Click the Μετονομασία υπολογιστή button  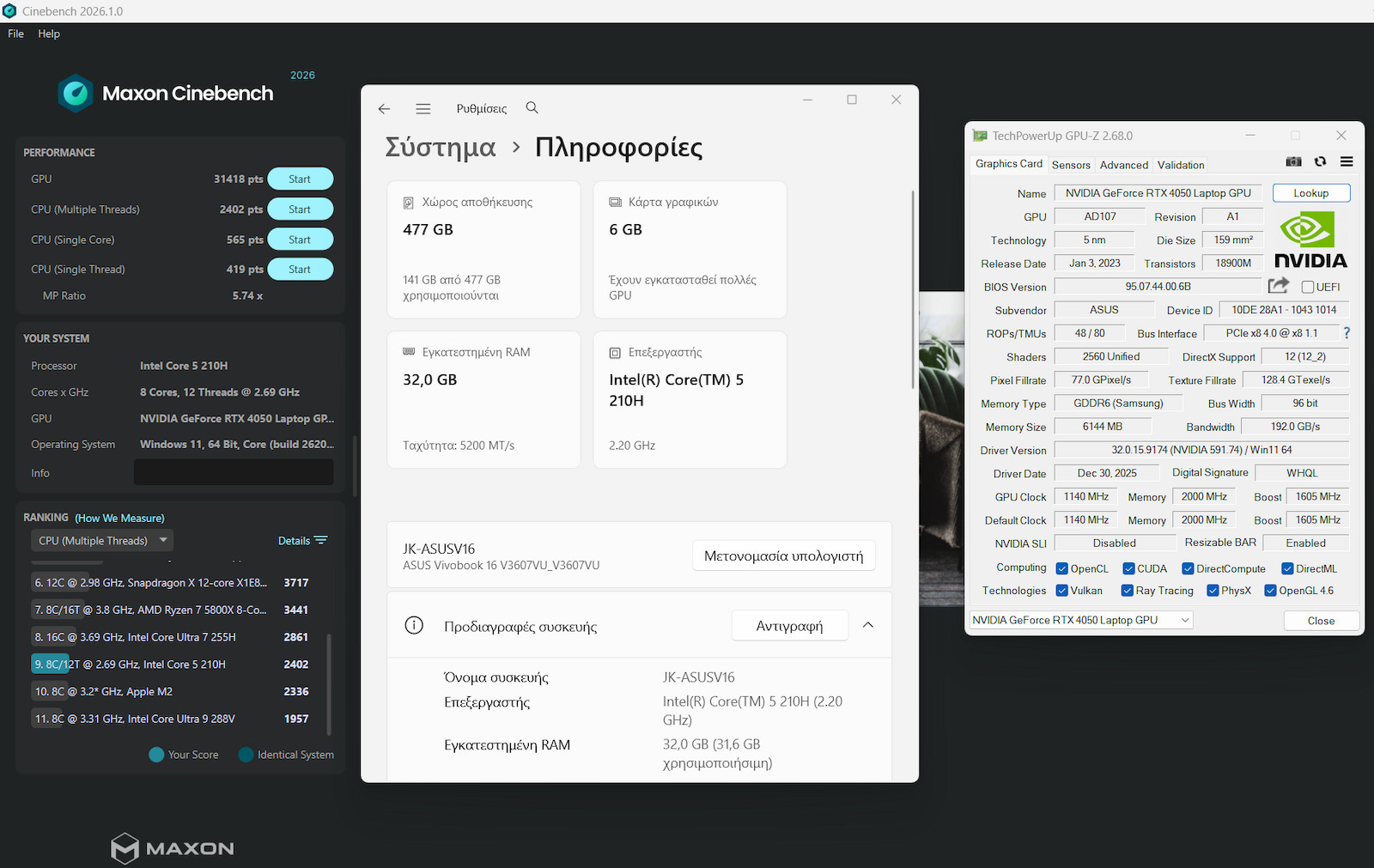click(784, 555)
